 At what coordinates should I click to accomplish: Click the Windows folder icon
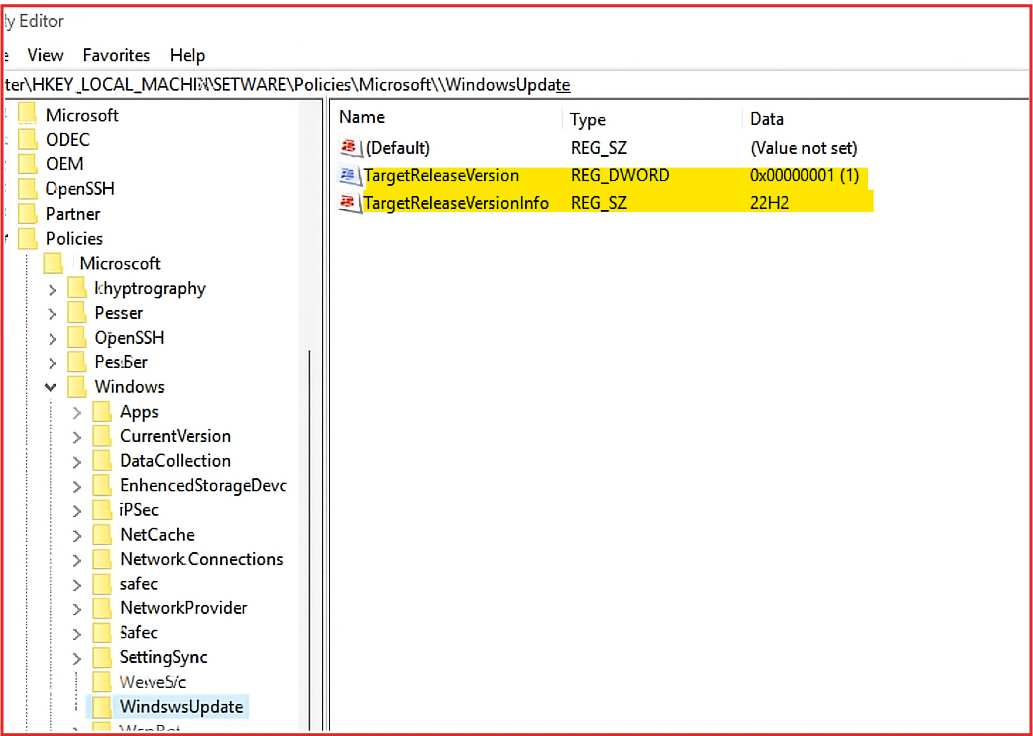click(x=77, y=386)
